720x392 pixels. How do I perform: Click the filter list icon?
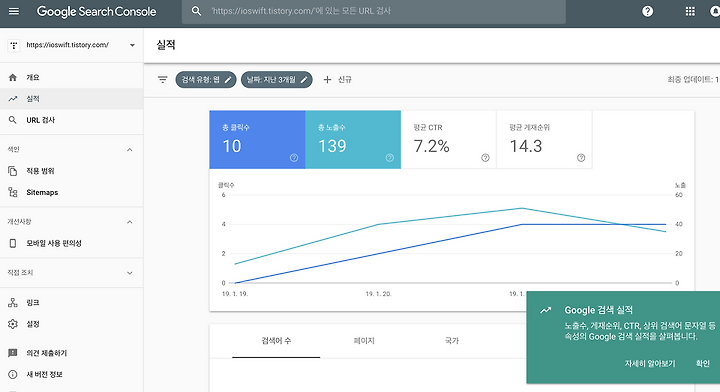click(x=163, y=79)
